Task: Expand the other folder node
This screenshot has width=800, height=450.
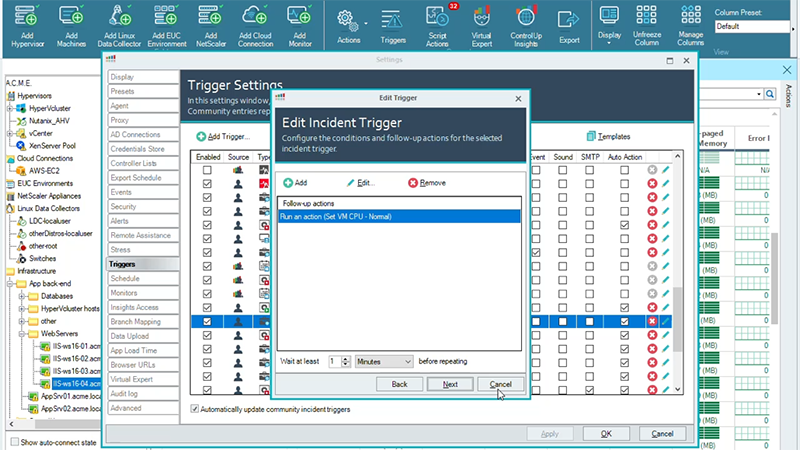Action: click(x=22, y=321)
